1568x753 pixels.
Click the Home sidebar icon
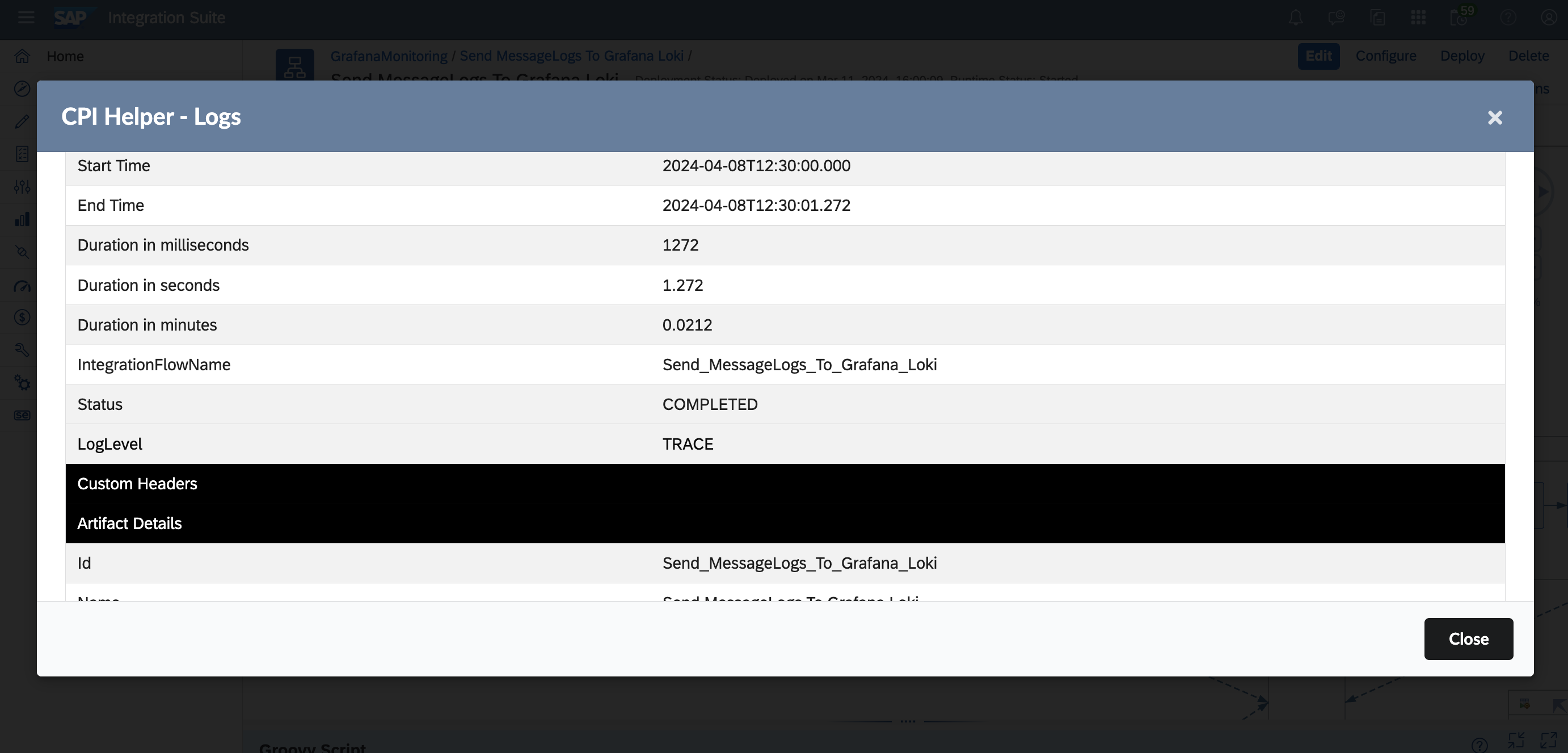pyautogui.click(x=23, y=57)
